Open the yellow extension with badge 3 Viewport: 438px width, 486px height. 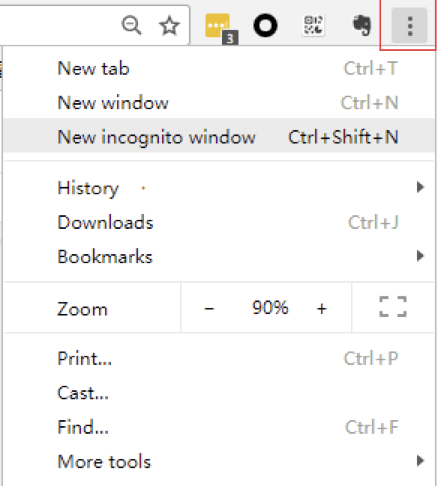[221, 28]
